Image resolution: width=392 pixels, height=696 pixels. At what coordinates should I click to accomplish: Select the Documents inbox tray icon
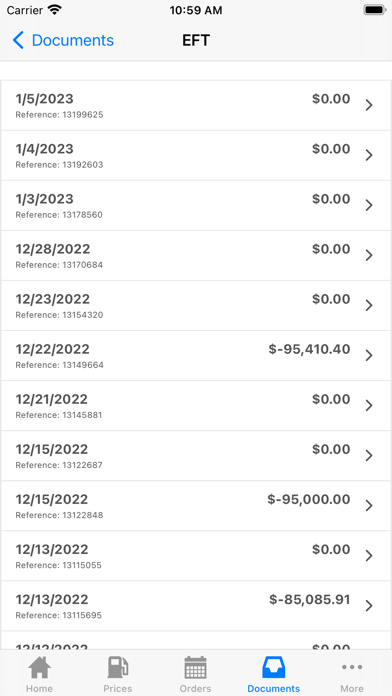pyautogui.click(x=273, y=668)
